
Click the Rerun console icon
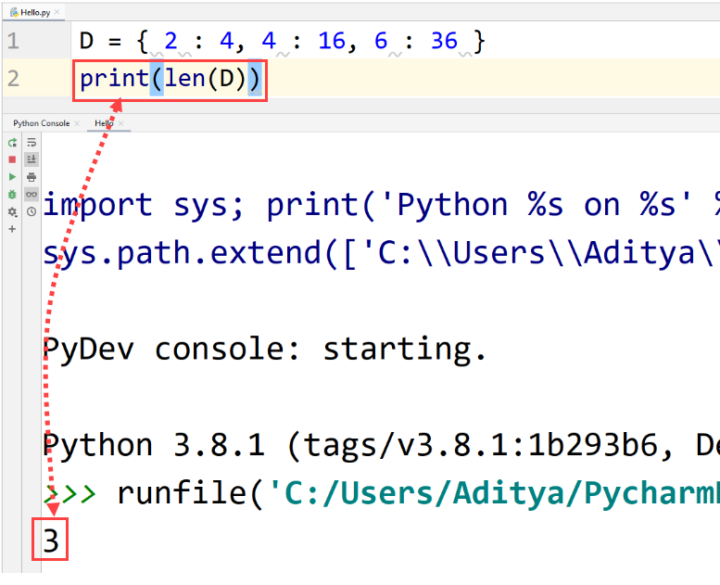pyautogui.click(x=12, y=143)
